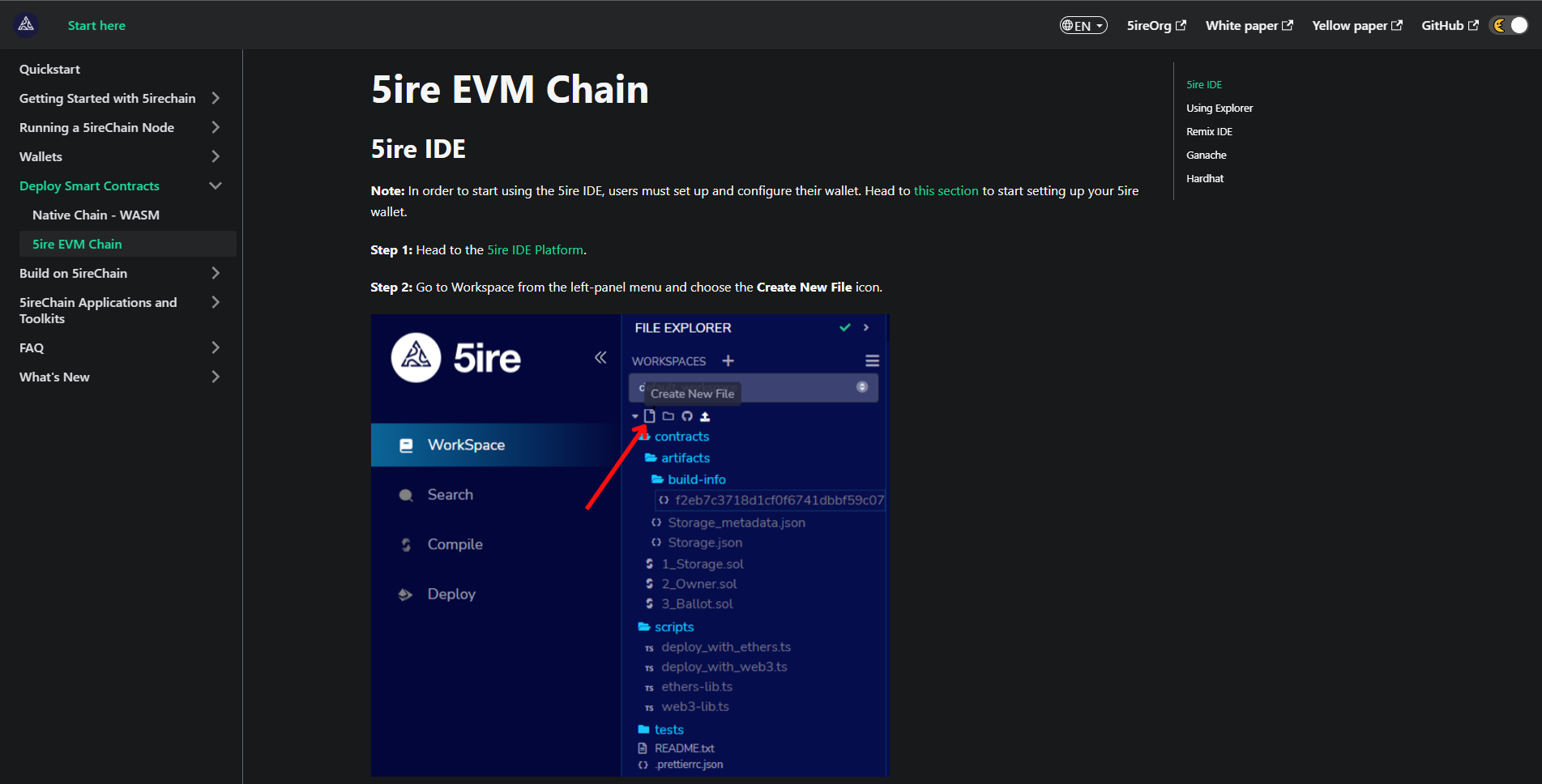Click the 5ire logo in top-left header
Viewport: 1542px width, 784px height.
26,25
